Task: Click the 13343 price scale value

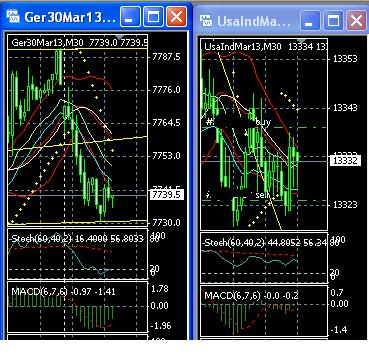Action: (345, 108)
